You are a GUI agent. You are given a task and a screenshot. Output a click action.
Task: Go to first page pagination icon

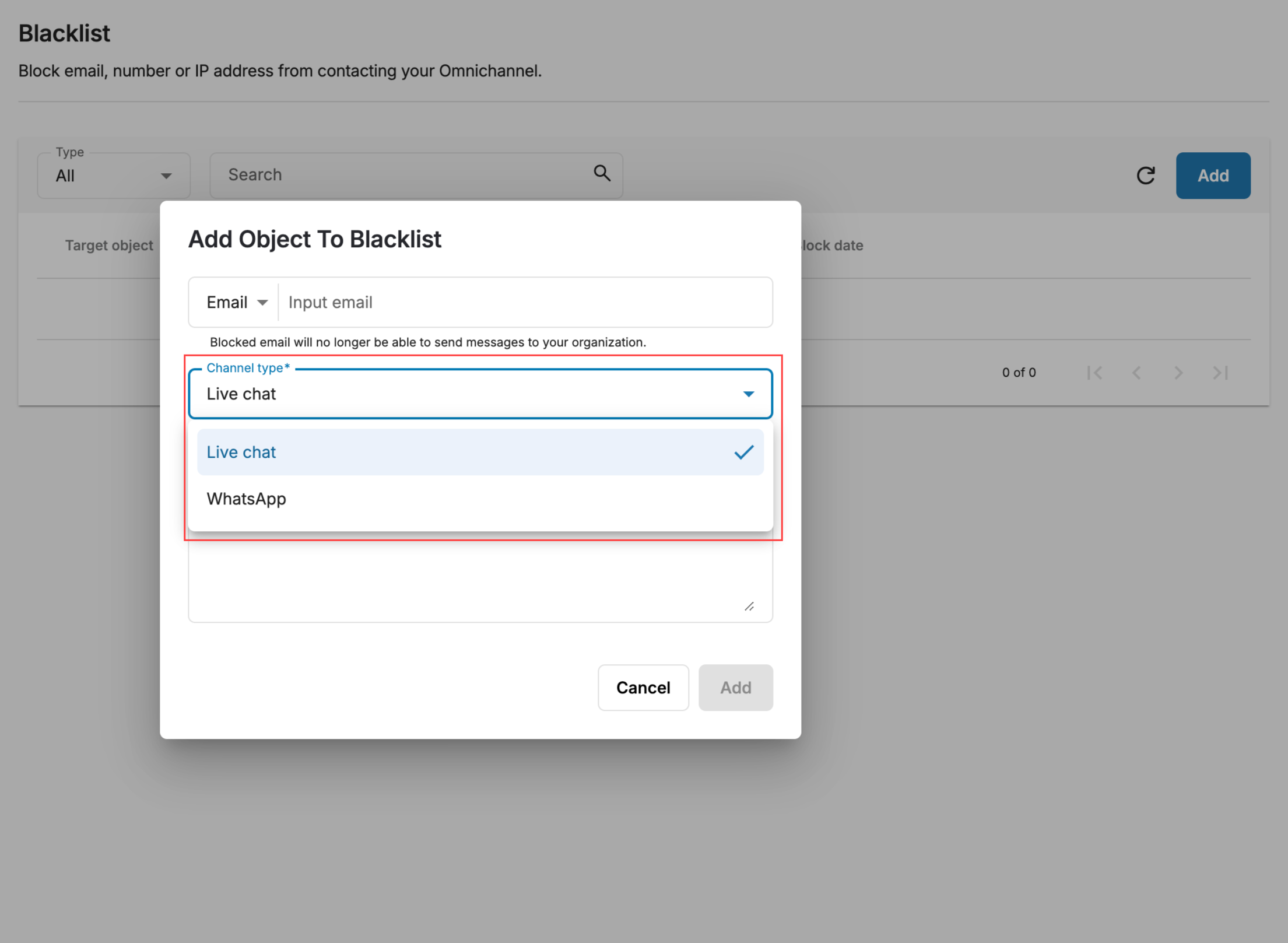click(1094, 373)
